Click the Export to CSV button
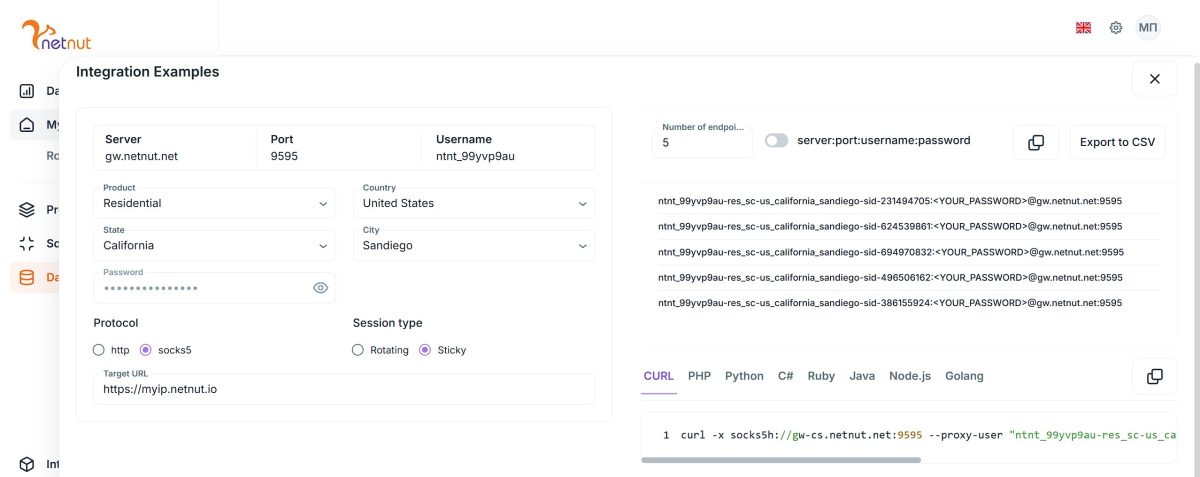The image size is (1200, 477). coord(1117,142)
